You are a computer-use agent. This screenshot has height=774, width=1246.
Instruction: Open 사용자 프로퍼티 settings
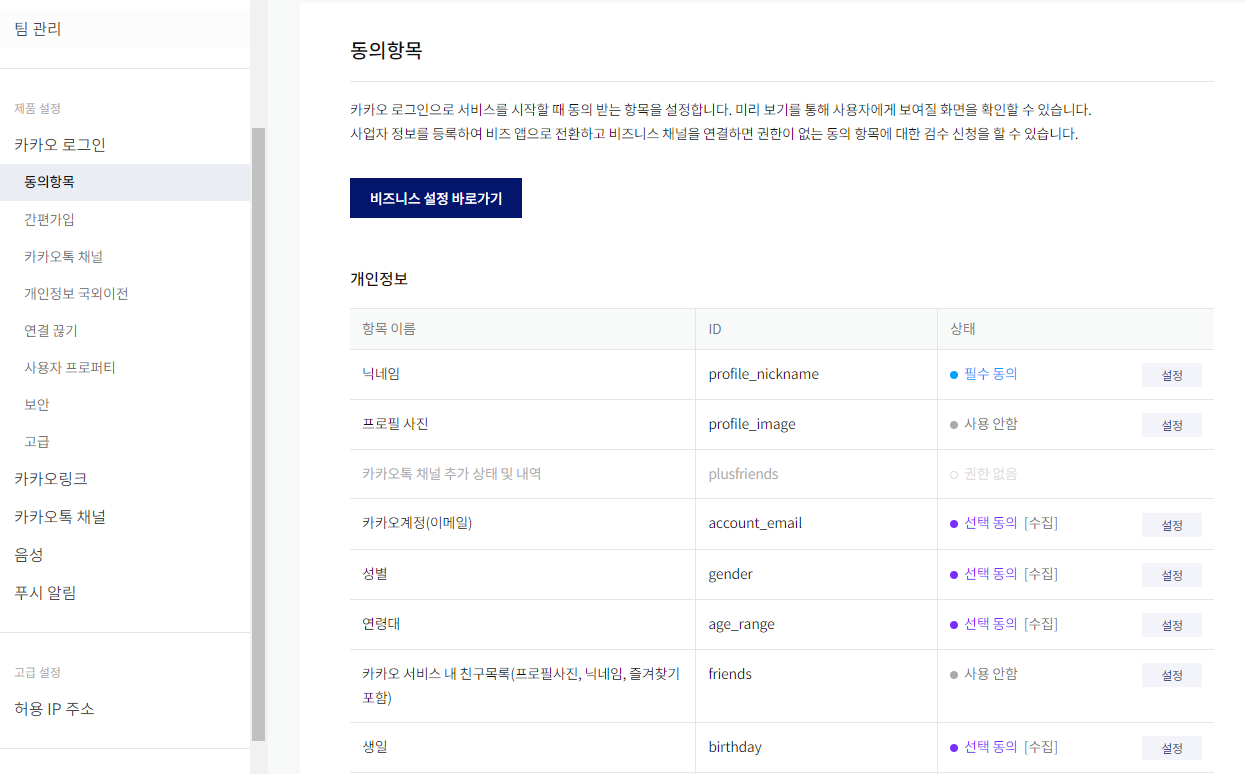pyautogui.click(x=70, y=367)
